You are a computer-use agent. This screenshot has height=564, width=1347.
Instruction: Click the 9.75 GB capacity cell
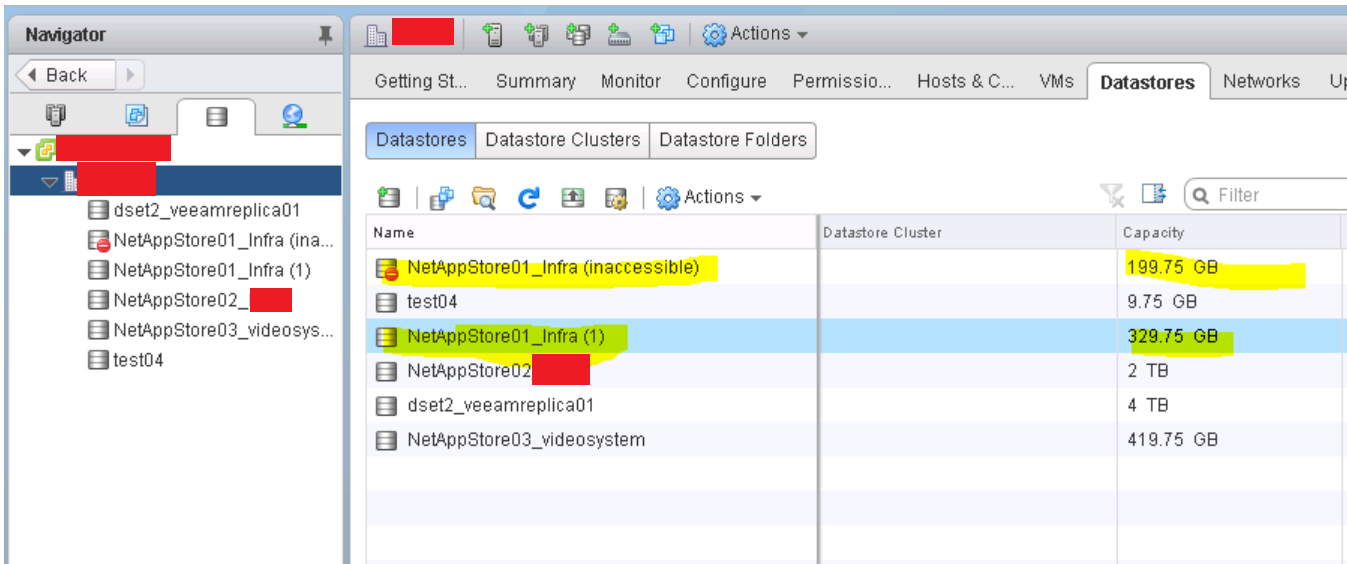[1229, 302]
